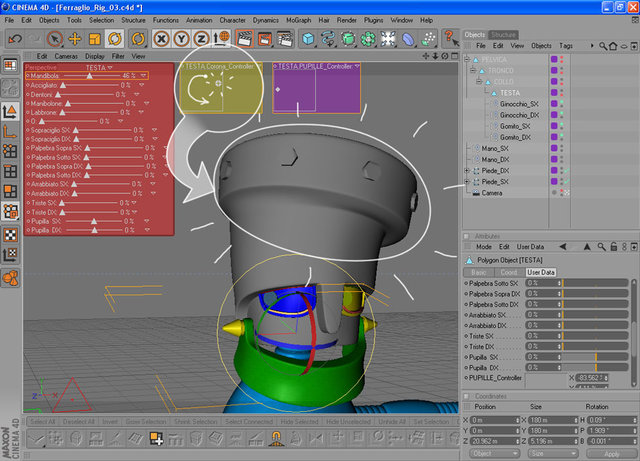640x461 pixels.
Task: Toggle Y axis lock
Action: tap(181, 39)
